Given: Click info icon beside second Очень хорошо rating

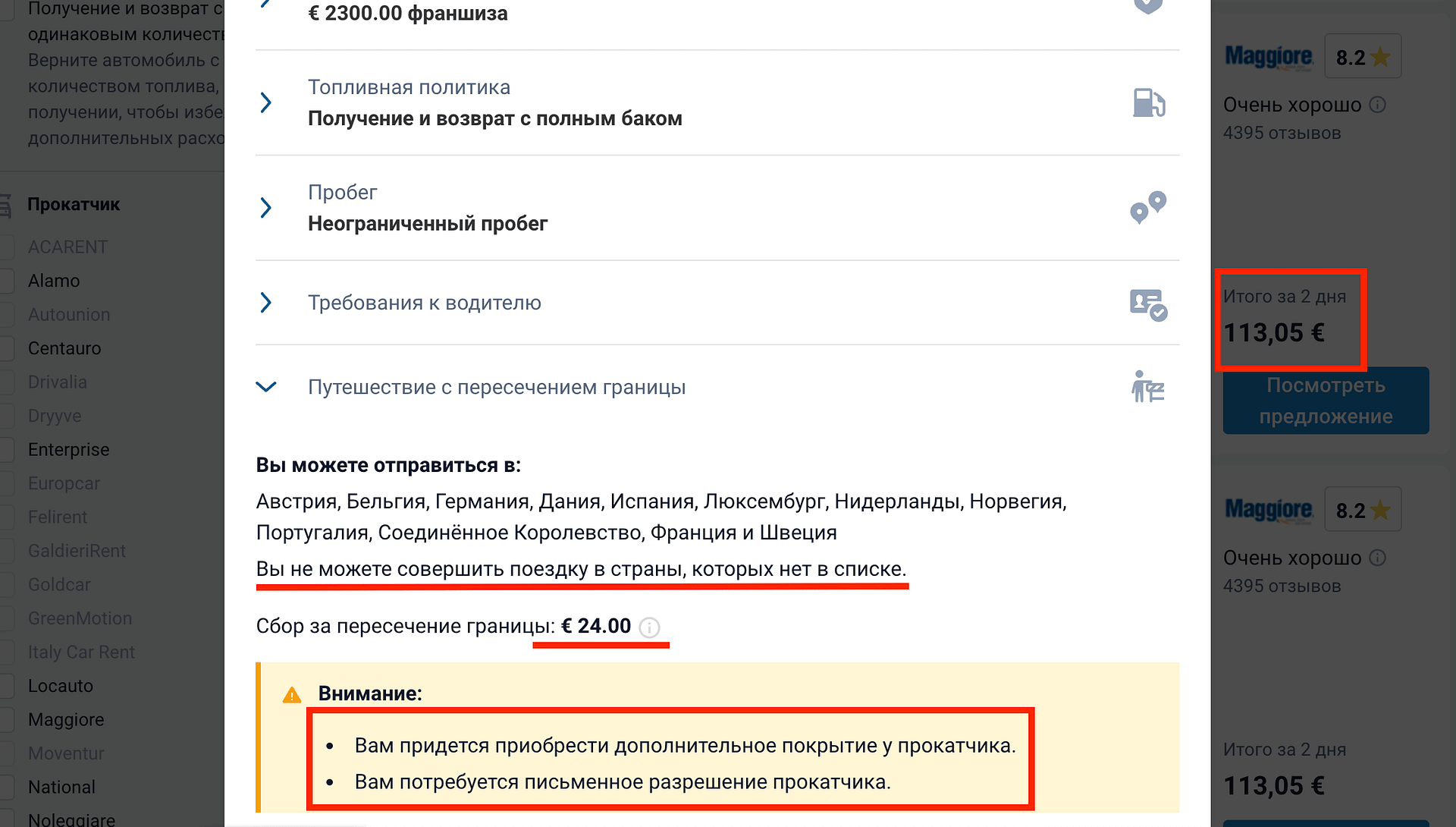Looking at the screenshot, I should tap(1378, 558).
